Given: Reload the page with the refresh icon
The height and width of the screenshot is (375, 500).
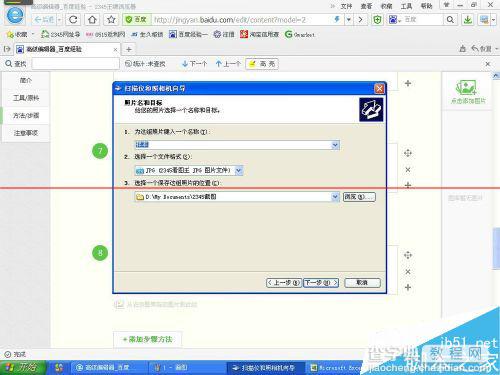Looking at the screenshot, I should [x=73, y=20].
